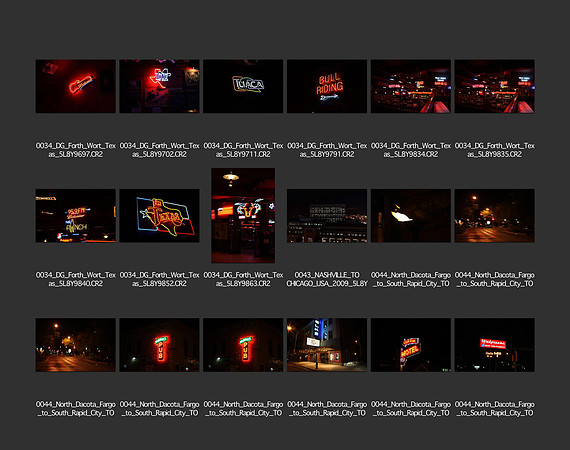
Task: Click filename ending SL8Y9834.CR2
Action: pyautogui.click(x=411, y=150)
